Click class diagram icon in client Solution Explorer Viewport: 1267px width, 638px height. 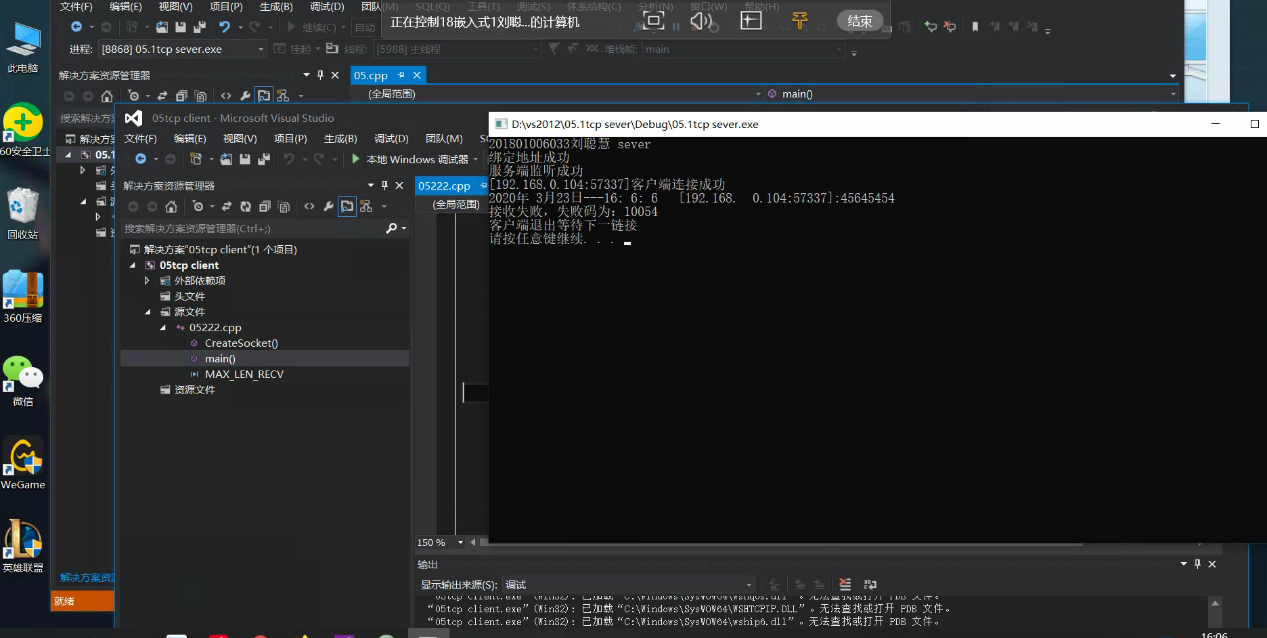[x=366, y=206]
